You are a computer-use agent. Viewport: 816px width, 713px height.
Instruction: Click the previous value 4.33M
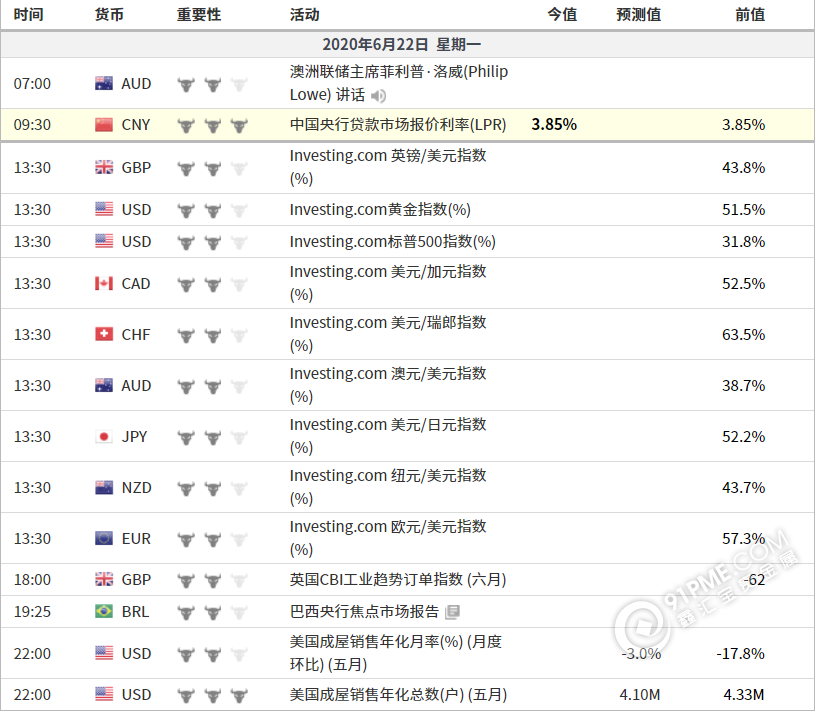[744, 694]
